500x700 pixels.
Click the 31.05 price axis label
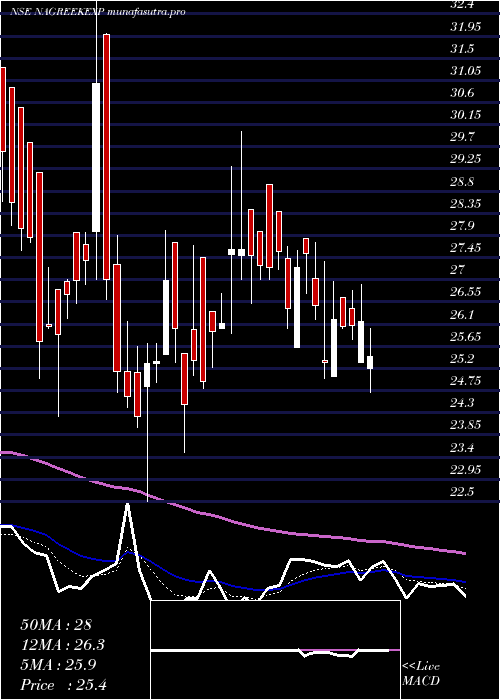click(466, 71)
